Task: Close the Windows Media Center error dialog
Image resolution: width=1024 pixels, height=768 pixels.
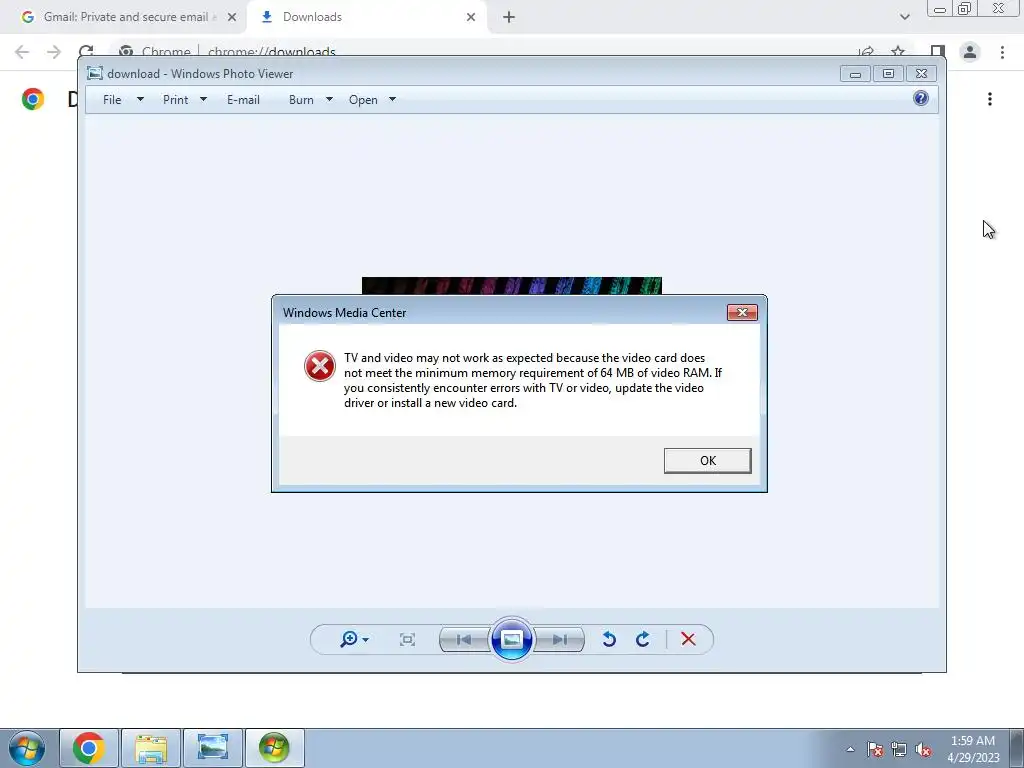Action: [x=742, y=312]
